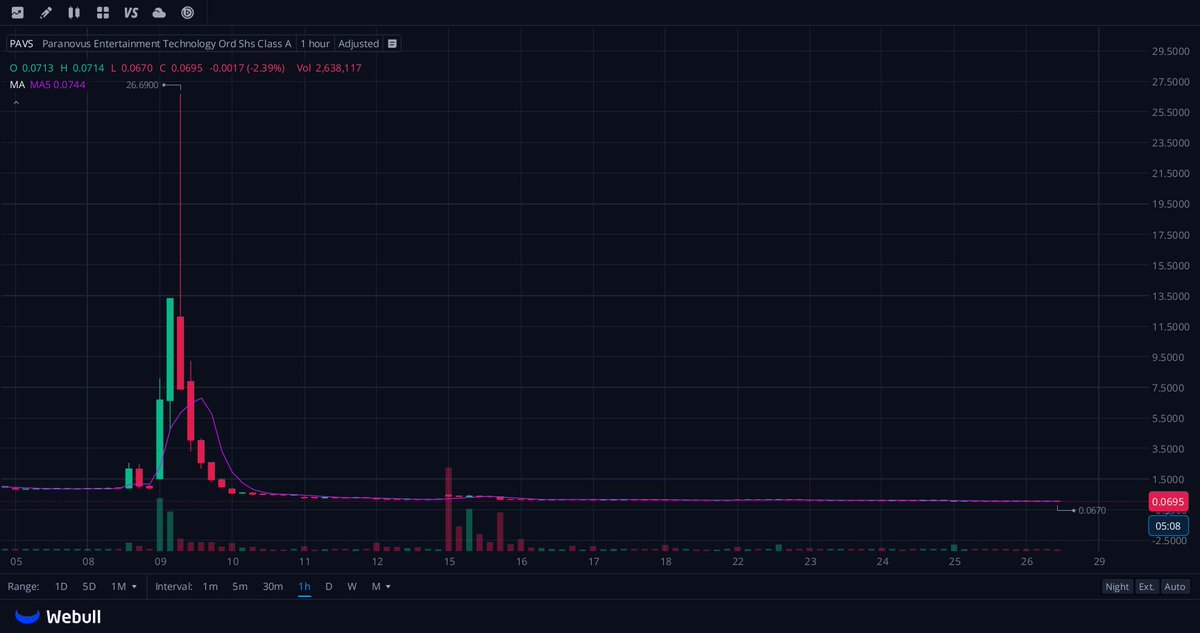The width and height of the screenshot is (1200, 633).
Task: Collapse the indicator legend with the caret
Action: click(x=16, y=103)
